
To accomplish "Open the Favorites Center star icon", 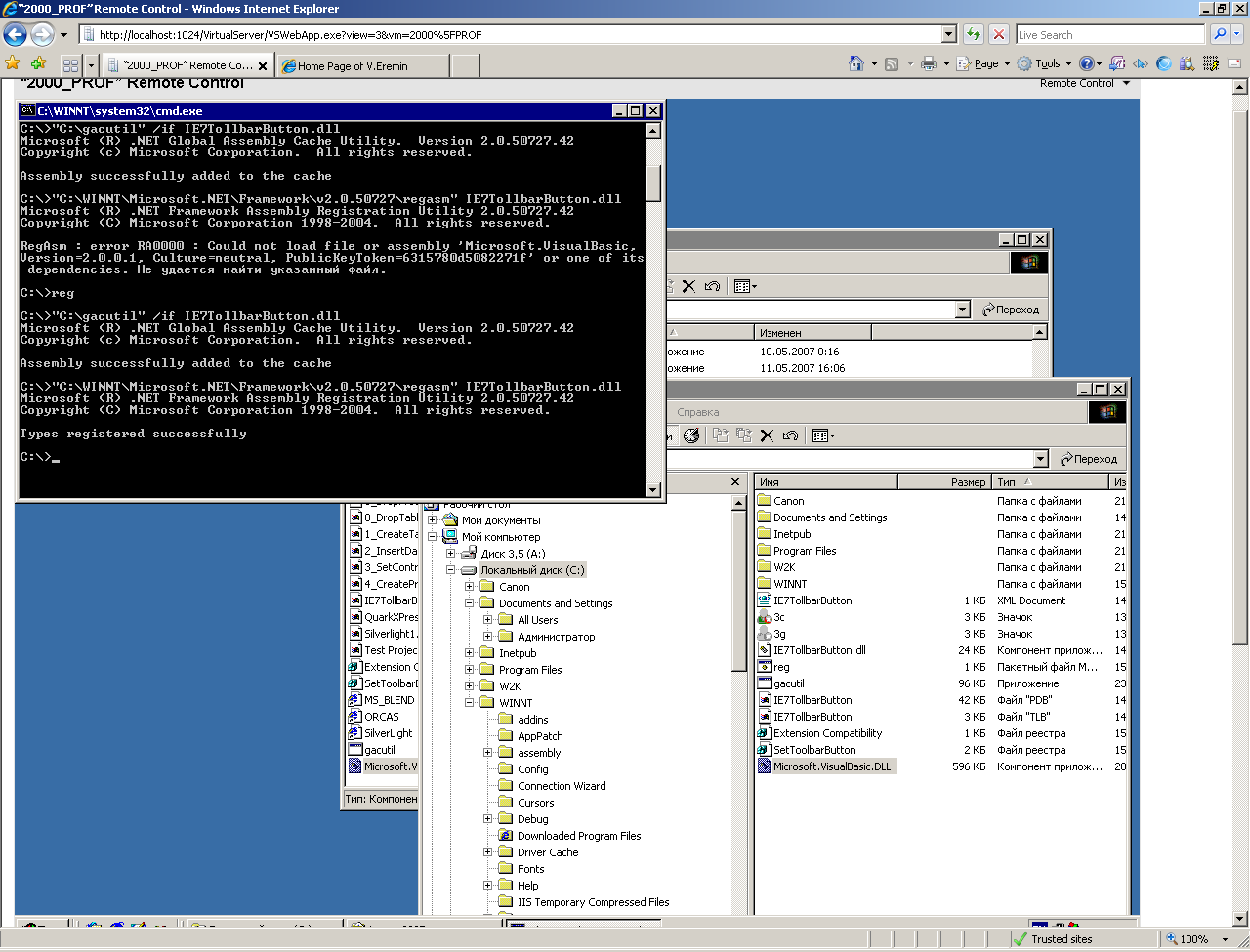I will point(13,63).
